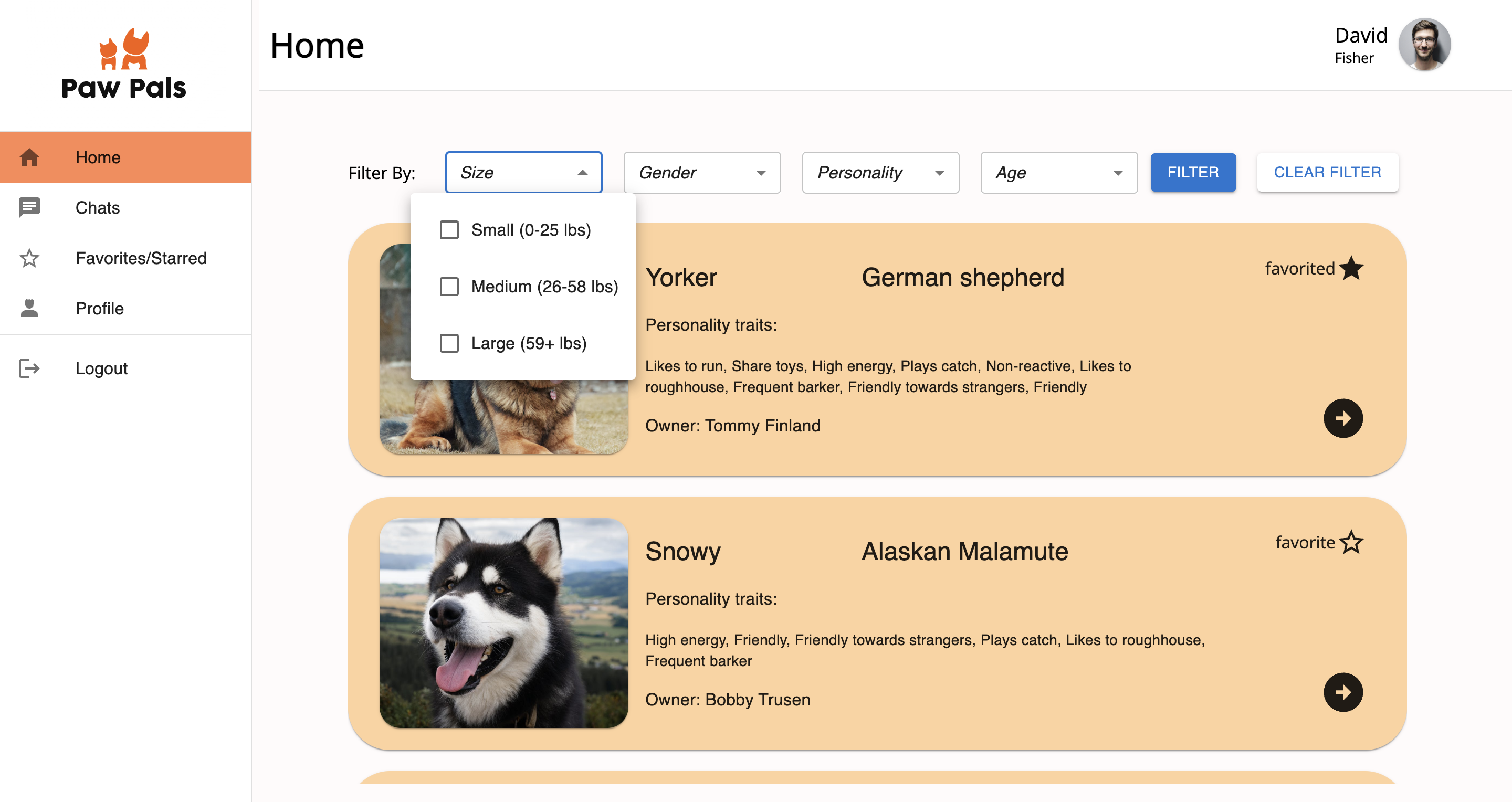
Task: Click the Profile person icon
Action: (29, 309)
